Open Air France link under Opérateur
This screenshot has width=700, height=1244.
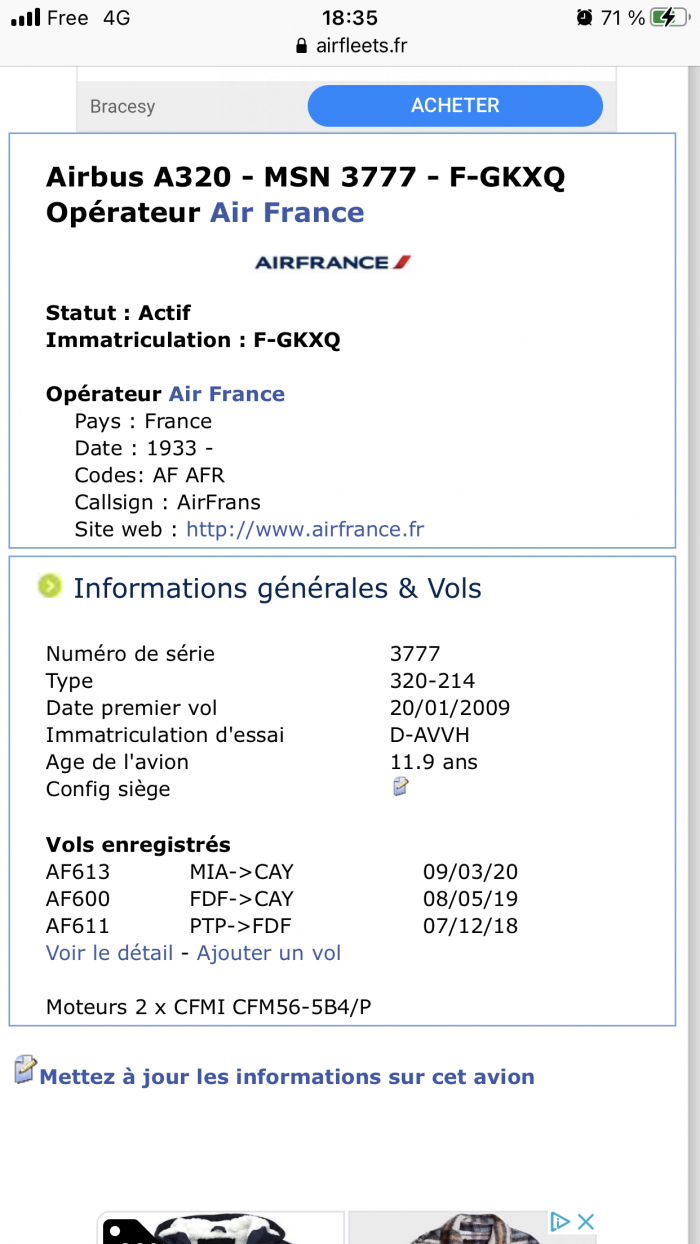click(x=227, y=394)
